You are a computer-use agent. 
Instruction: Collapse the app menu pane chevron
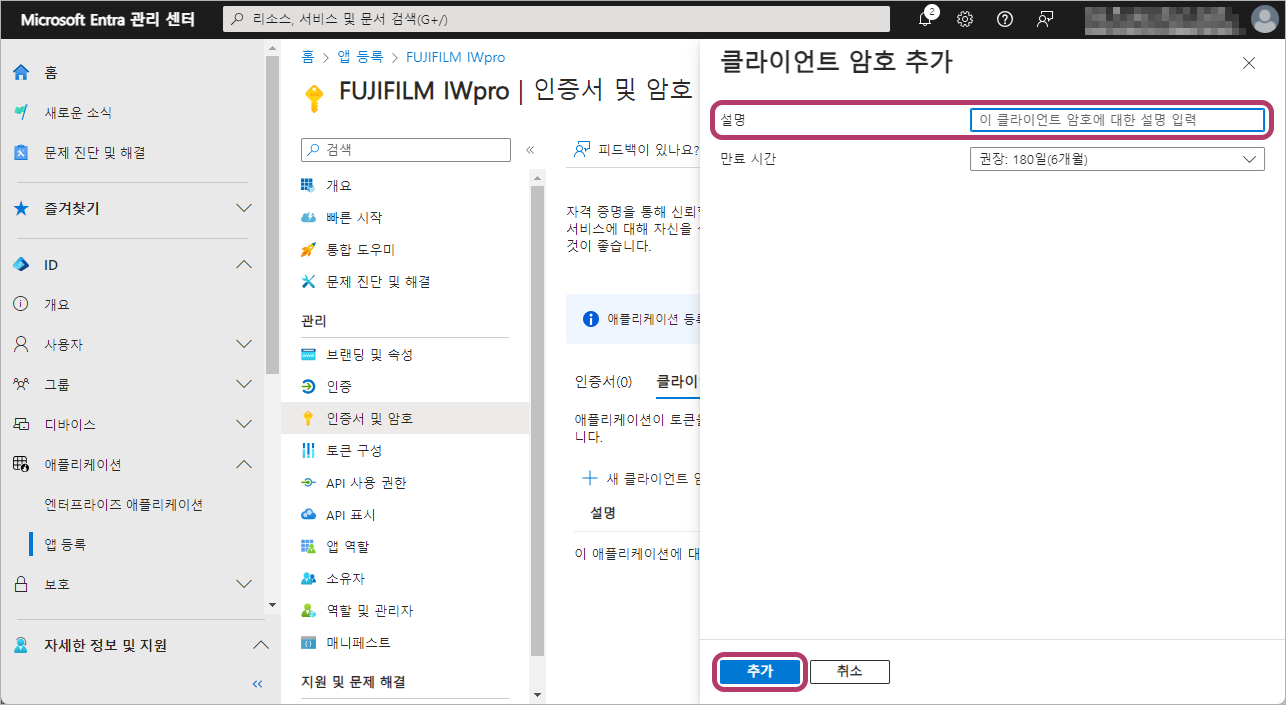coord(530,150)
